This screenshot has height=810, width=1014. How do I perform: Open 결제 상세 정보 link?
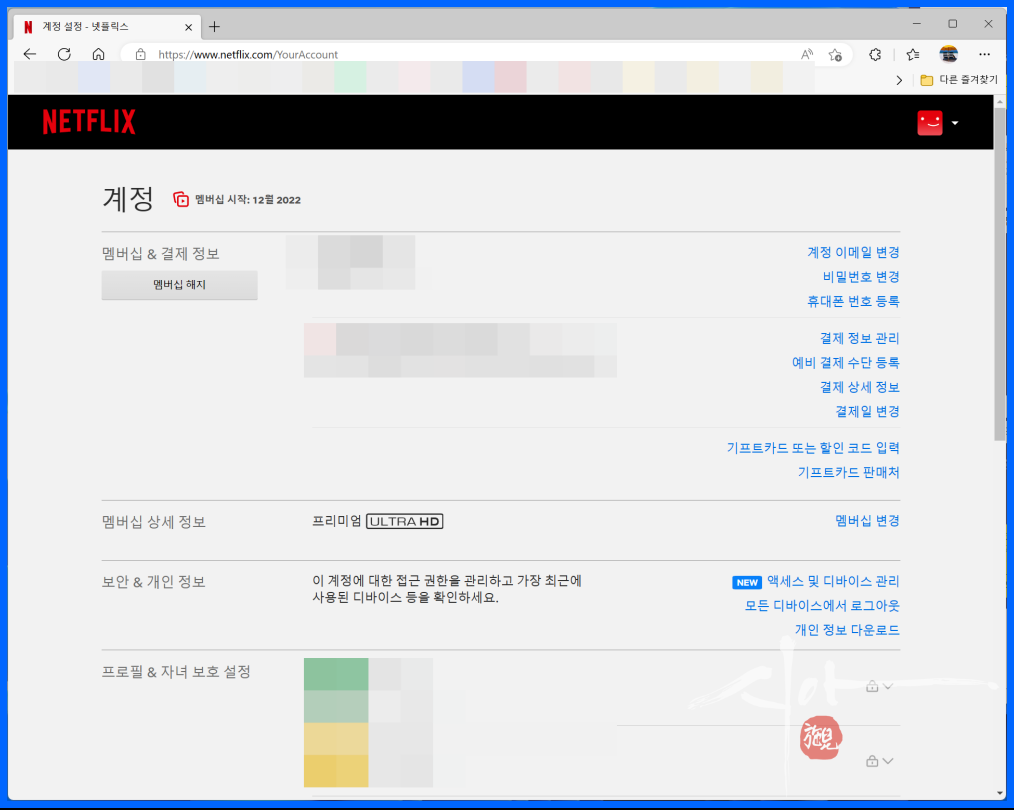(x=859, y=387)
